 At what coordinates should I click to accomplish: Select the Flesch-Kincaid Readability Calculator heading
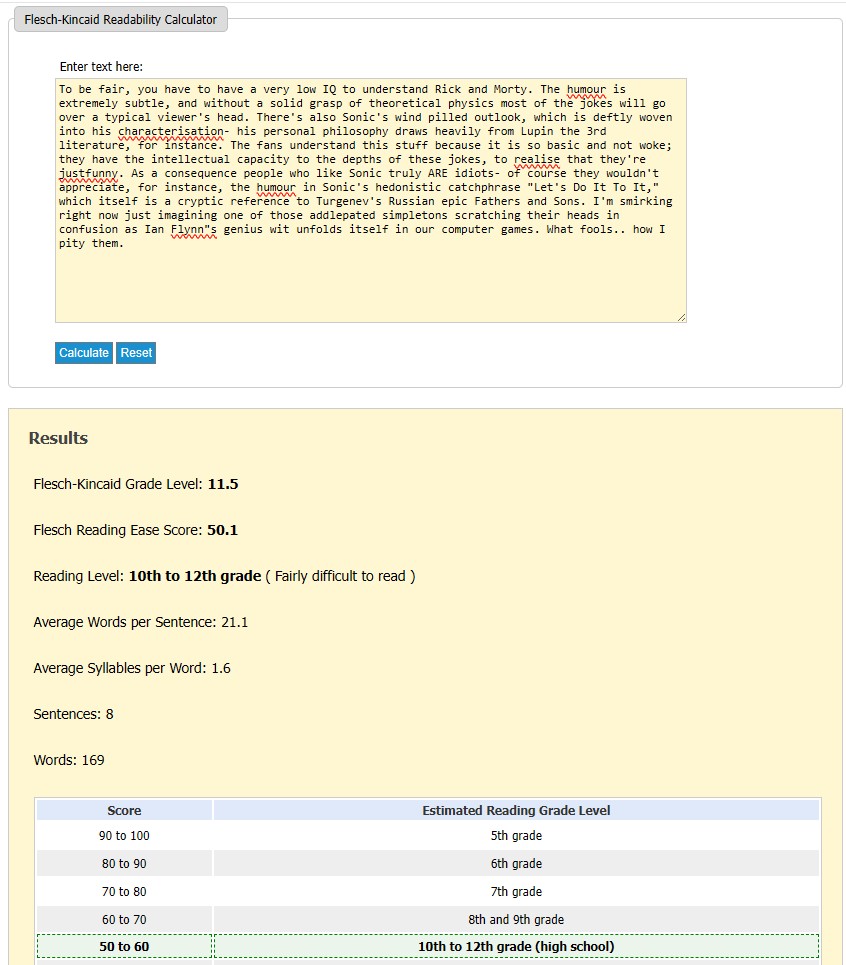tap(121, 20)
